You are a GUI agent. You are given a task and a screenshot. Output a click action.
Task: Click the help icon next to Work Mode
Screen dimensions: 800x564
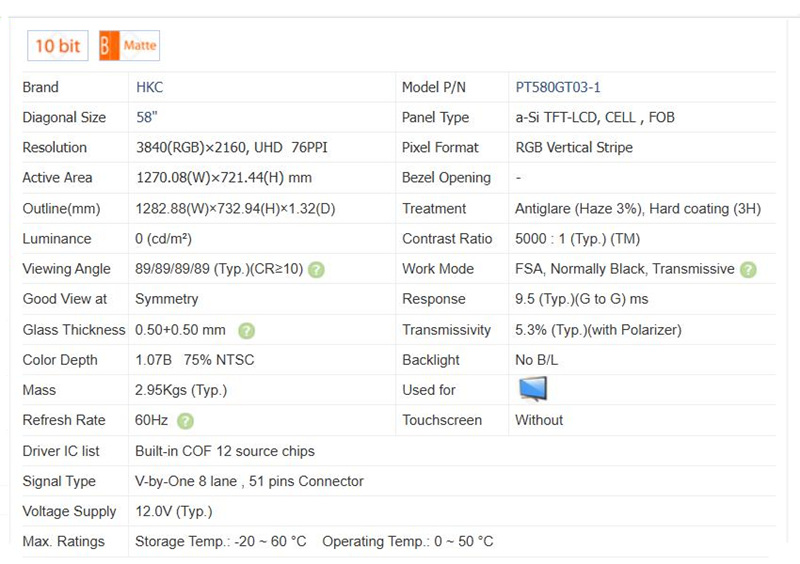tap(748, 269)
